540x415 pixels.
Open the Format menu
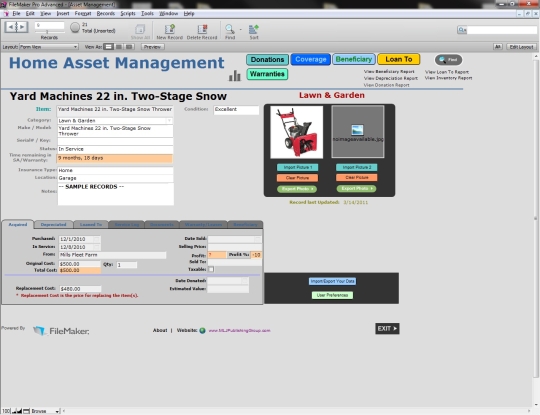click(x=83, y=13)
